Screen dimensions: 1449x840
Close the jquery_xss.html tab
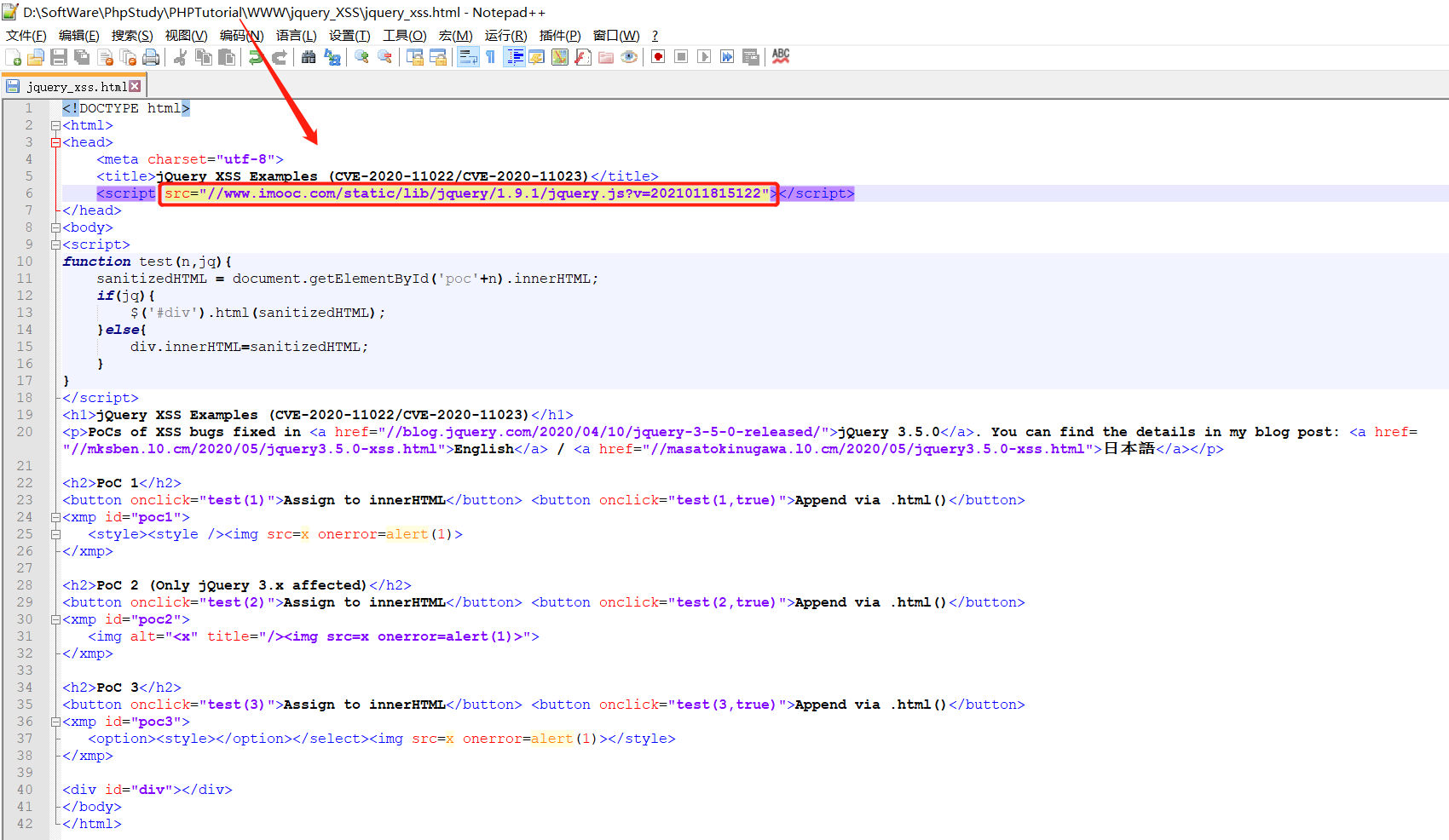click(135, 86)
